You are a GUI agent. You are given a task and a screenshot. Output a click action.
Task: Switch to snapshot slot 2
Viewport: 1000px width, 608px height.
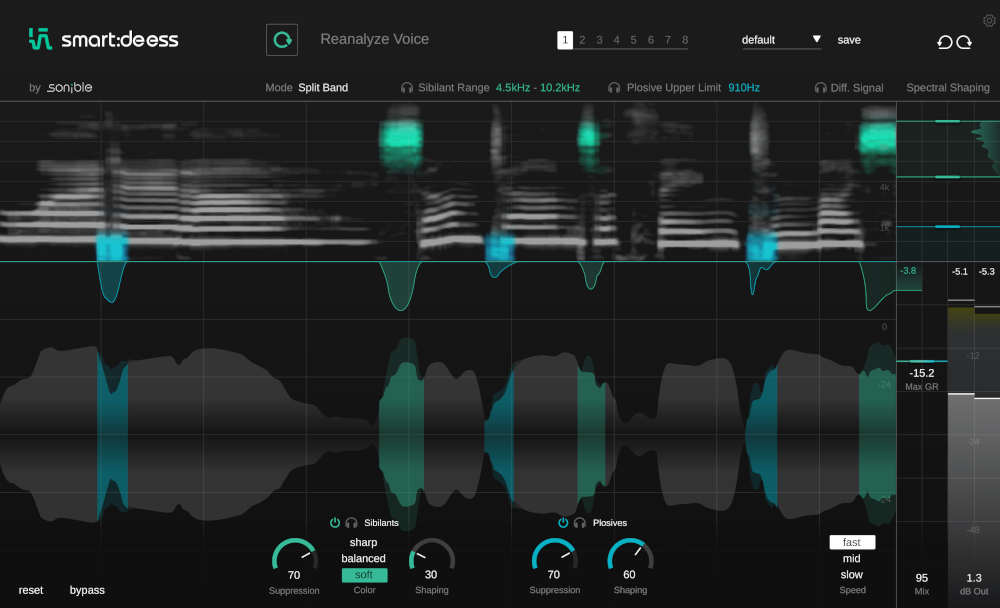pos(582,40)
